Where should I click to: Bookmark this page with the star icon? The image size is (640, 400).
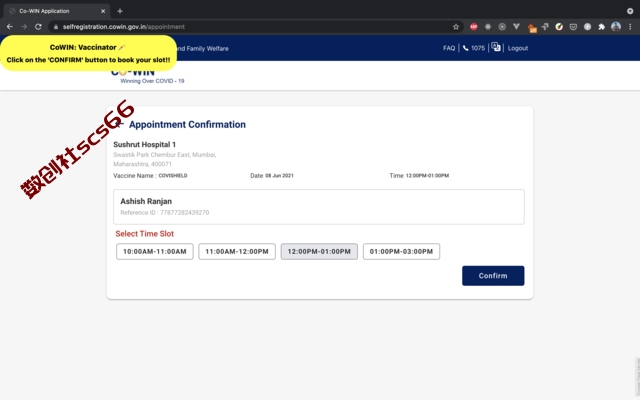point(456,27)
